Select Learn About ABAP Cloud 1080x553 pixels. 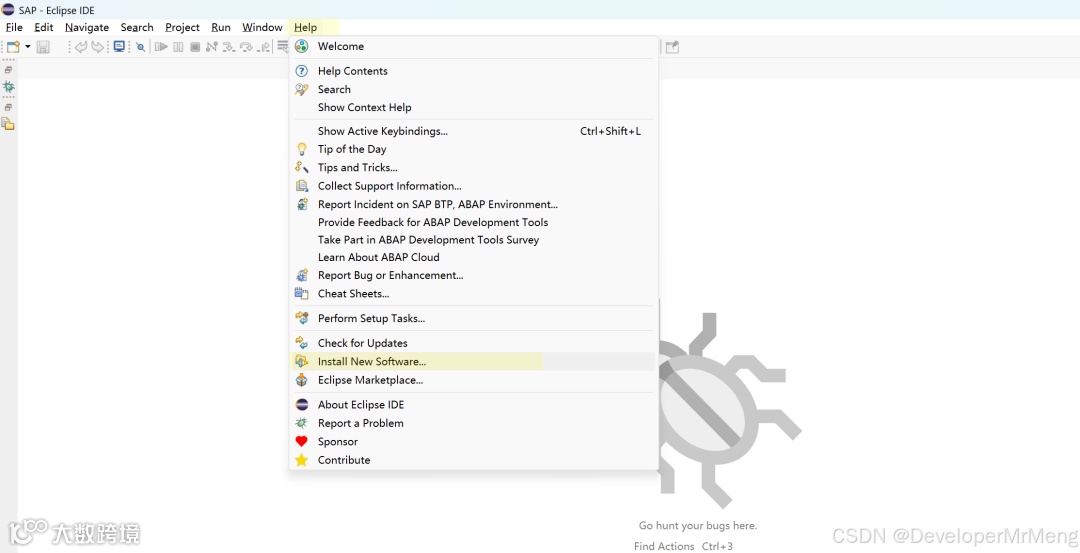pos(474,257)
